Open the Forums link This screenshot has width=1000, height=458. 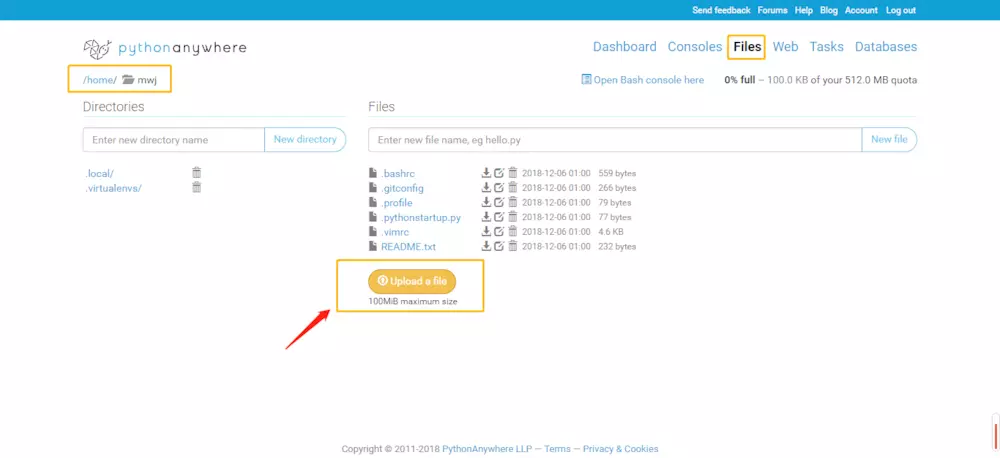coord(772,10)
